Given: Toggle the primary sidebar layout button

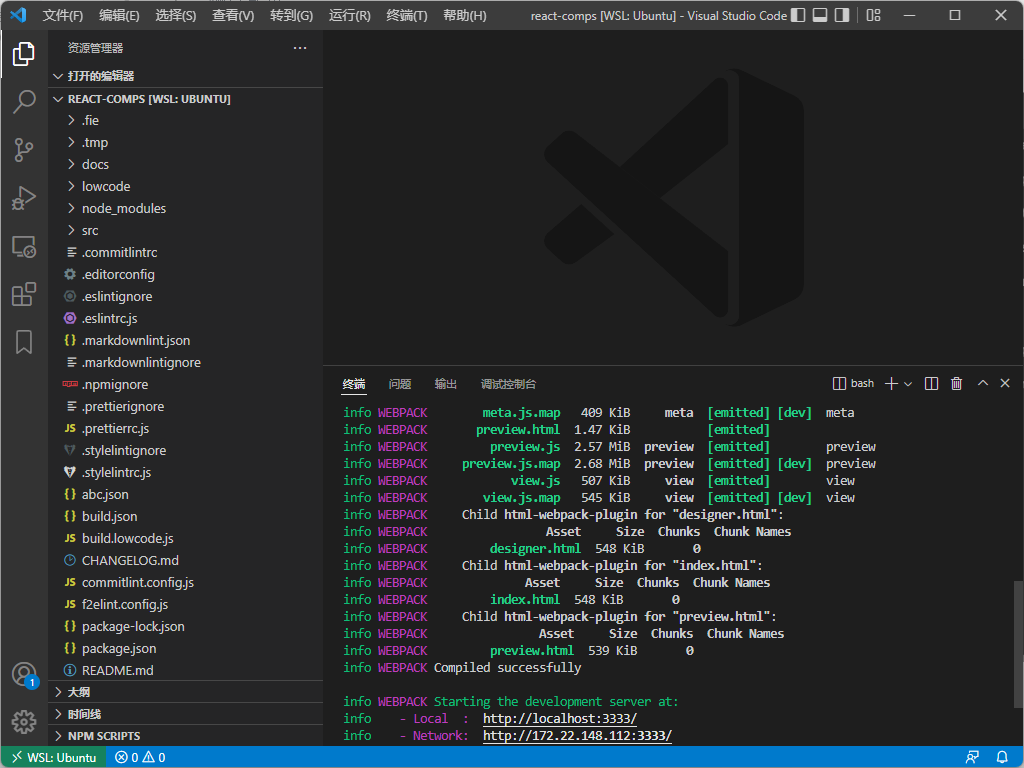Looking at the screenshot, I should tap(797, 15).
